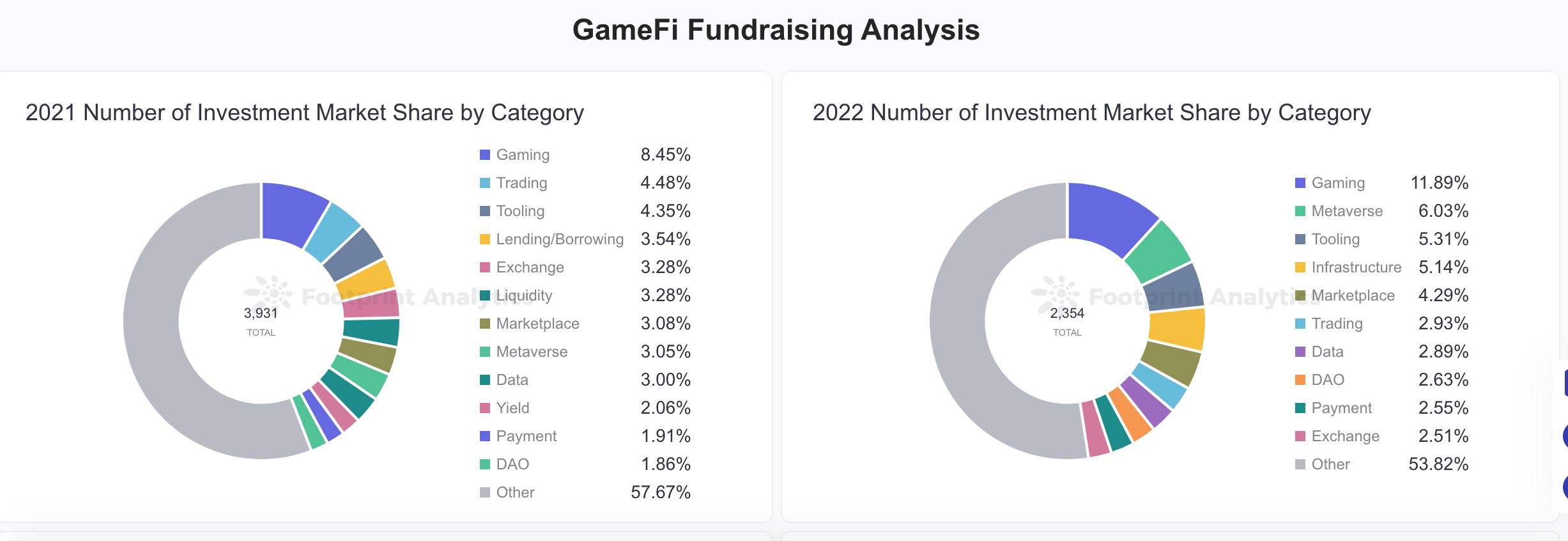The image size is (1568, 541).
Task: Click the Footprint Analytics watermark logo in 2022 chart
Action: point(1056,294)
